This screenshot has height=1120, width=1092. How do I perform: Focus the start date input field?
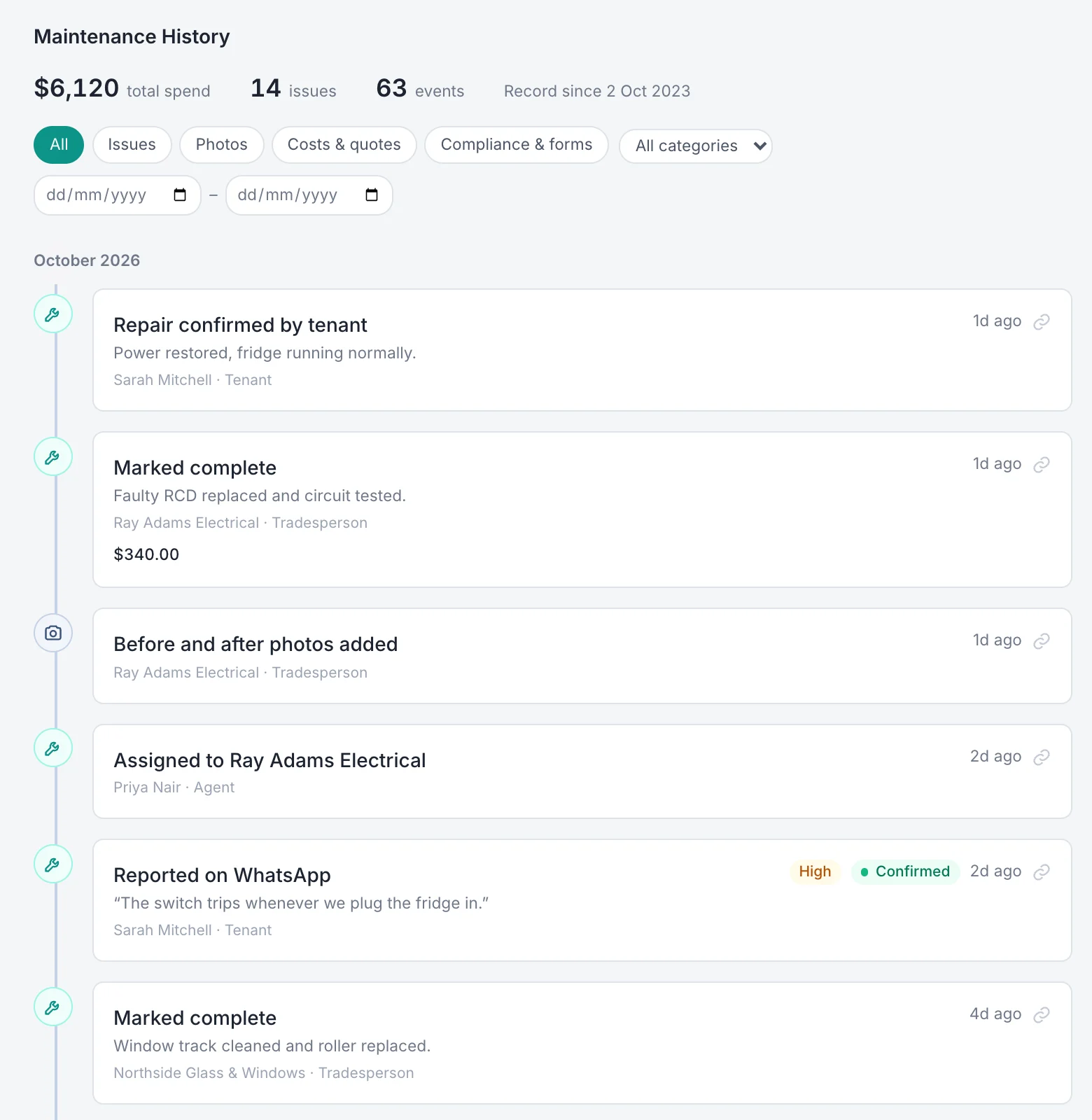point(118,195)
